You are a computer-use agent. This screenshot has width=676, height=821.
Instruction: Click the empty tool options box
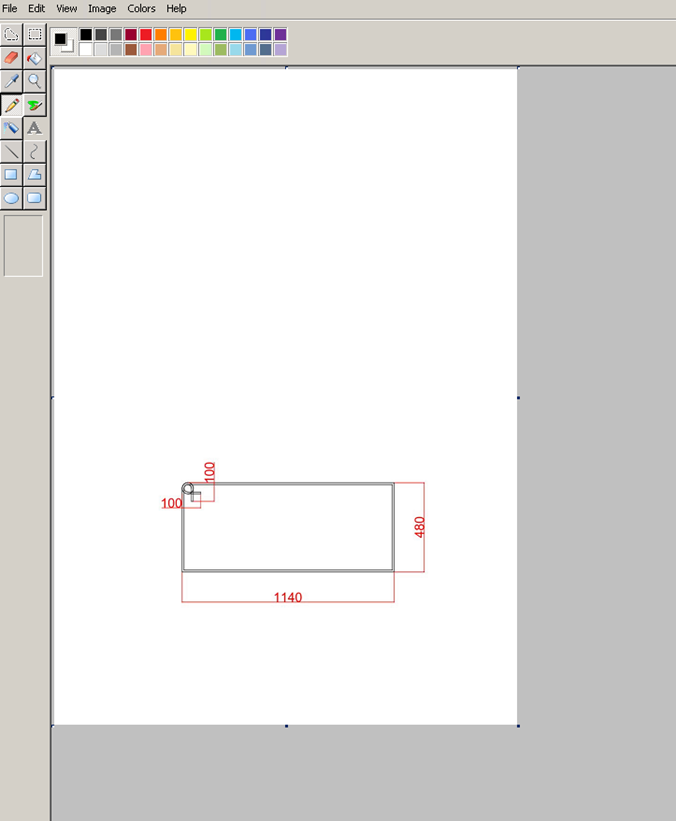coord(23,246)
